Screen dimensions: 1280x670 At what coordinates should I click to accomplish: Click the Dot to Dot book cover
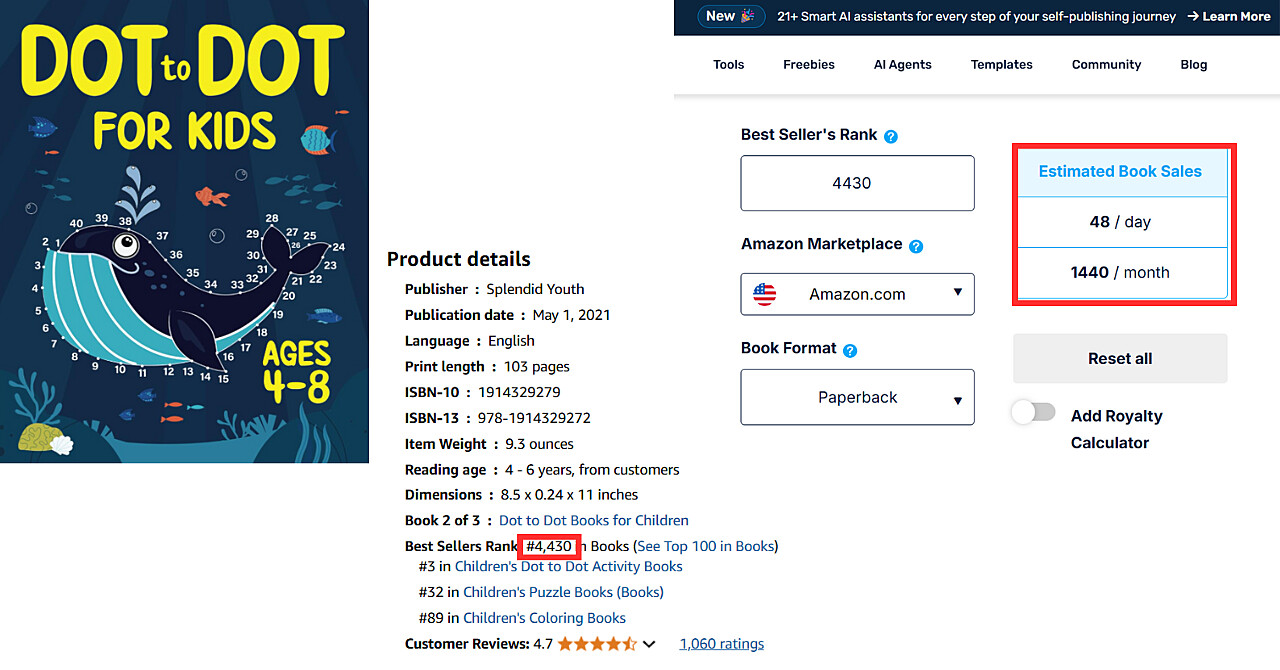[184, 231]
